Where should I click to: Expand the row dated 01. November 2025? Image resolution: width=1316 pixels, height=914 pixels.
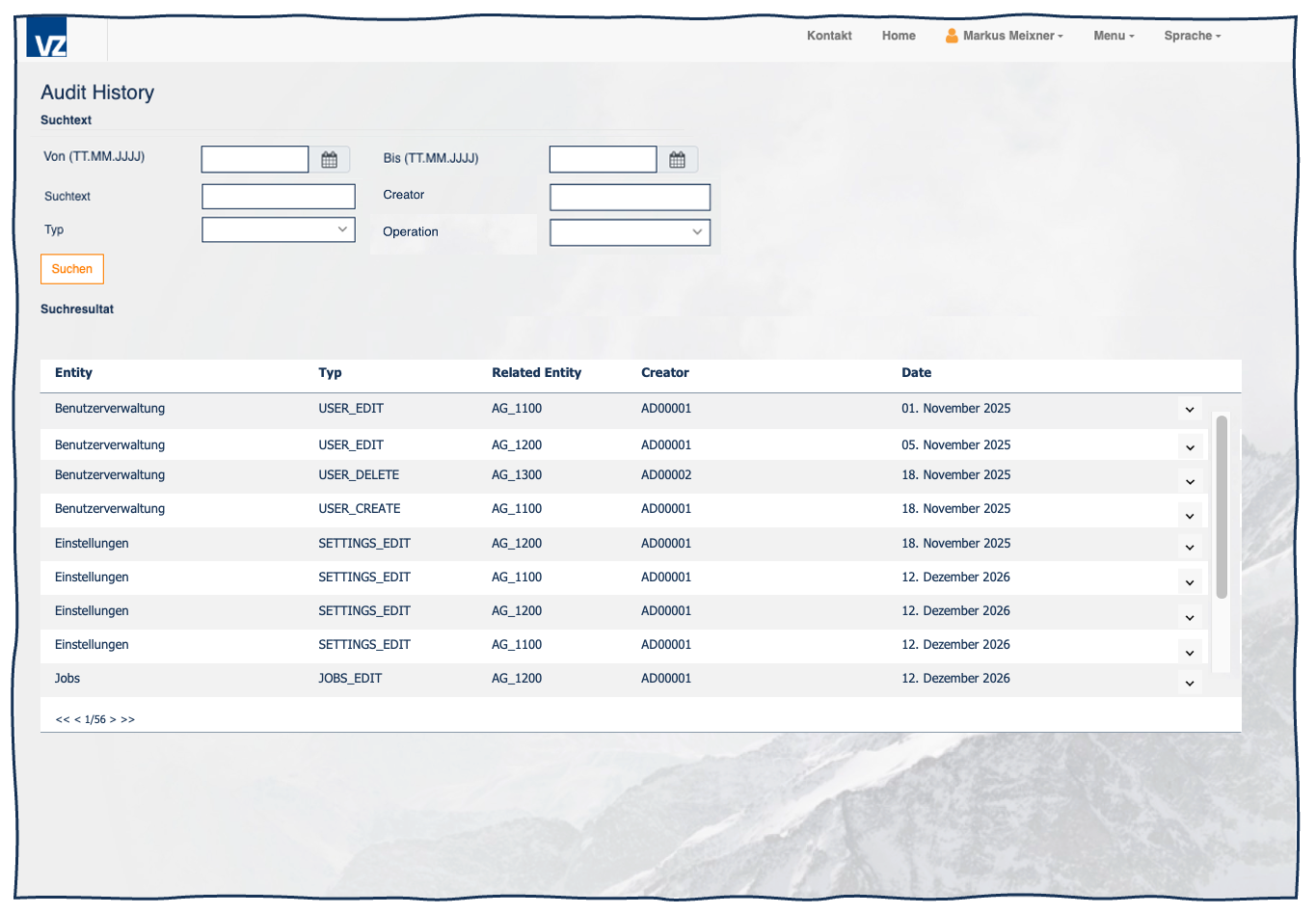click(1190, 410)
